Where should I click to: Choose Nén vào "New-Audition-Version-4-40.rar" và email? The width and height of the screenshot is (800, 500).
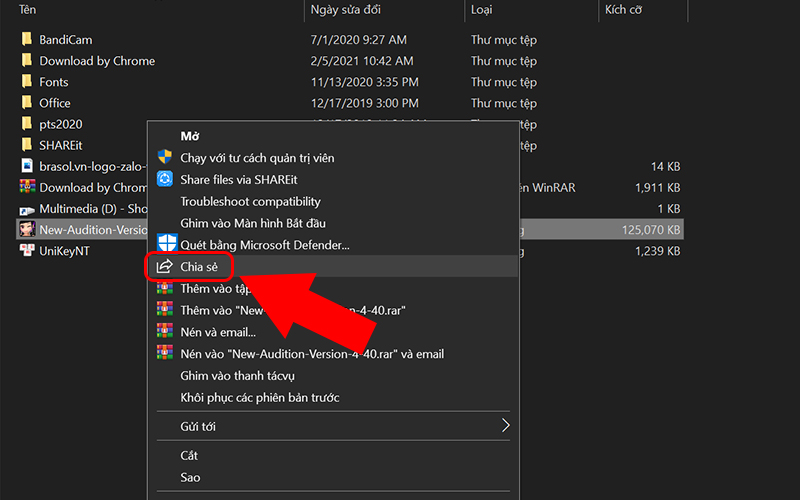pos(312,354)
